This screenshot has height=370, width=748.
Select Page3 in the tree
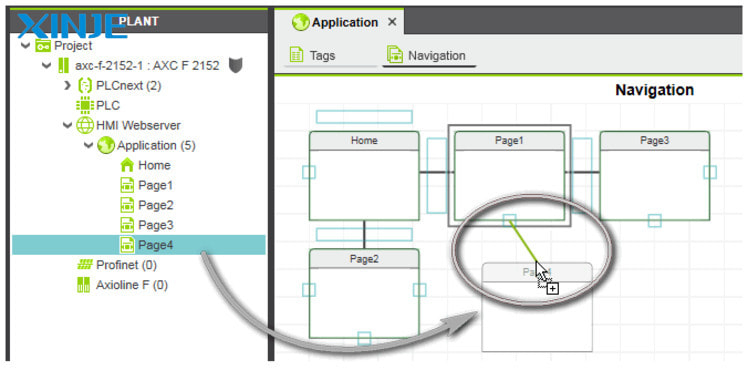pos(156,225)
